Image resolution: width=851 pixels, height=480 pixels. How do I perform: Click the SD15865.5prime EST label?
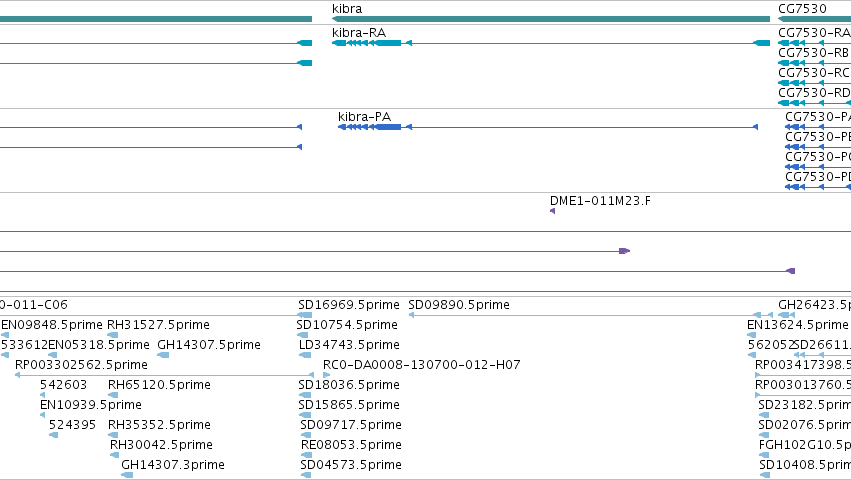click(x=348, y=405)
